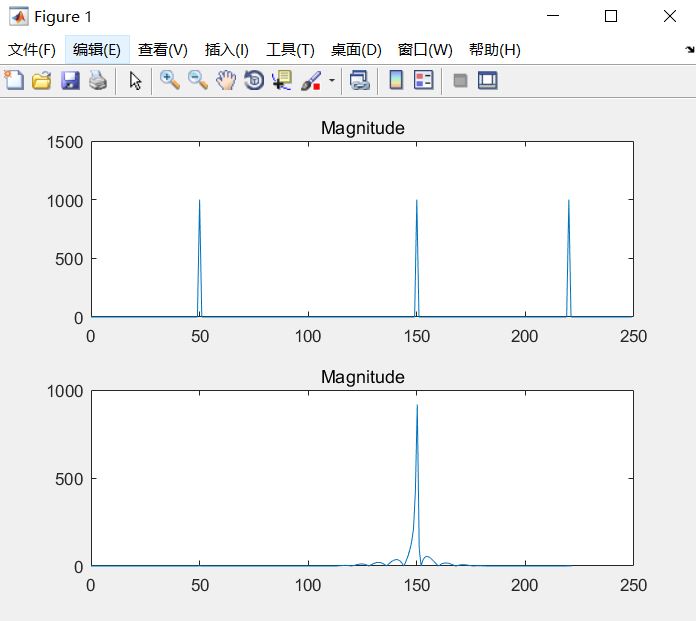
Task: Open the 编辑(E) menu
Action: click(x=97, y=50)
